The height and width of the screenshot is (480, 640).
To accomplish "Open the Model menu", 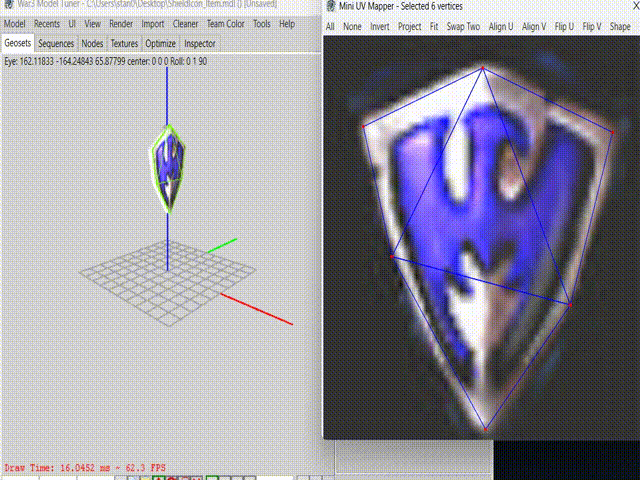I will click(x=14, y=24).
